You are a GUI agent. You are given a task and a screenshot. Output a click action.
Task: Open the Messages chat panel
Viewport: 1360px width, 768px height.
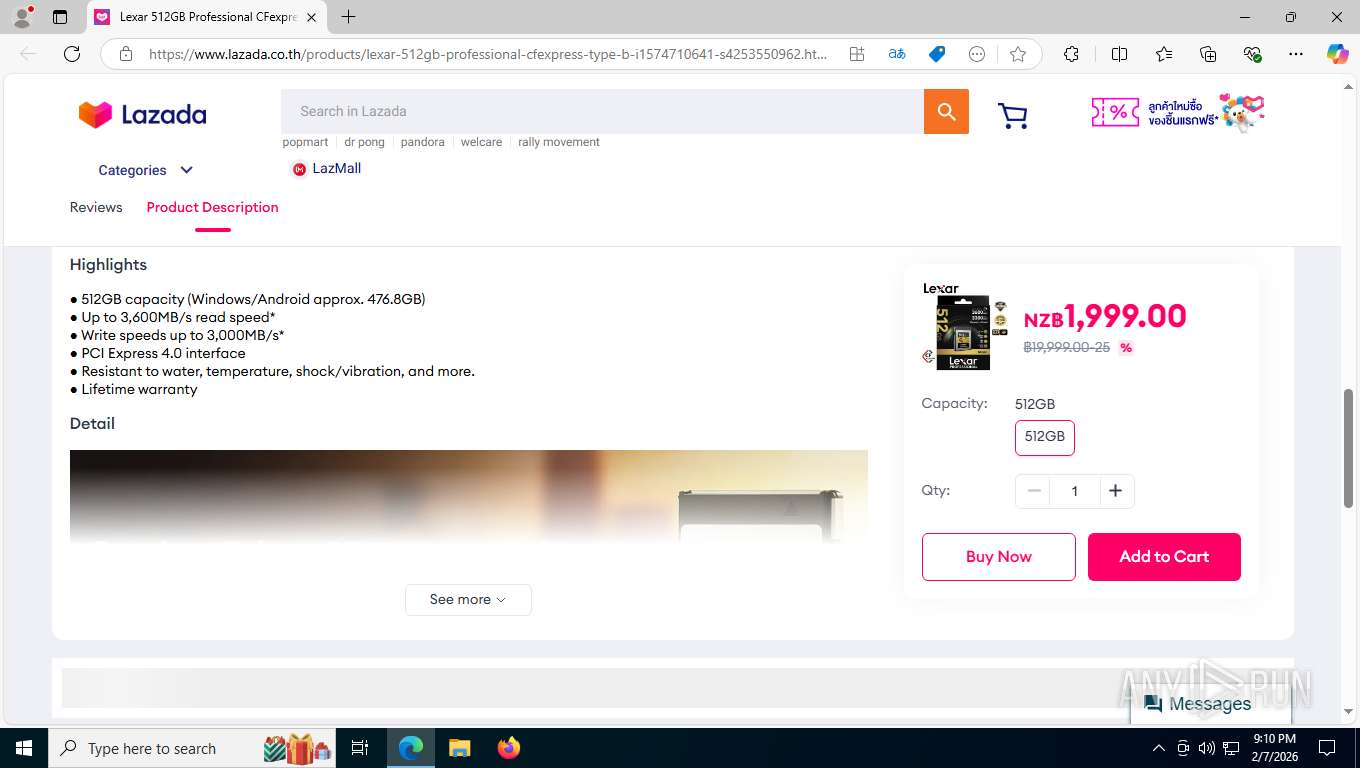pos(1211,704)
